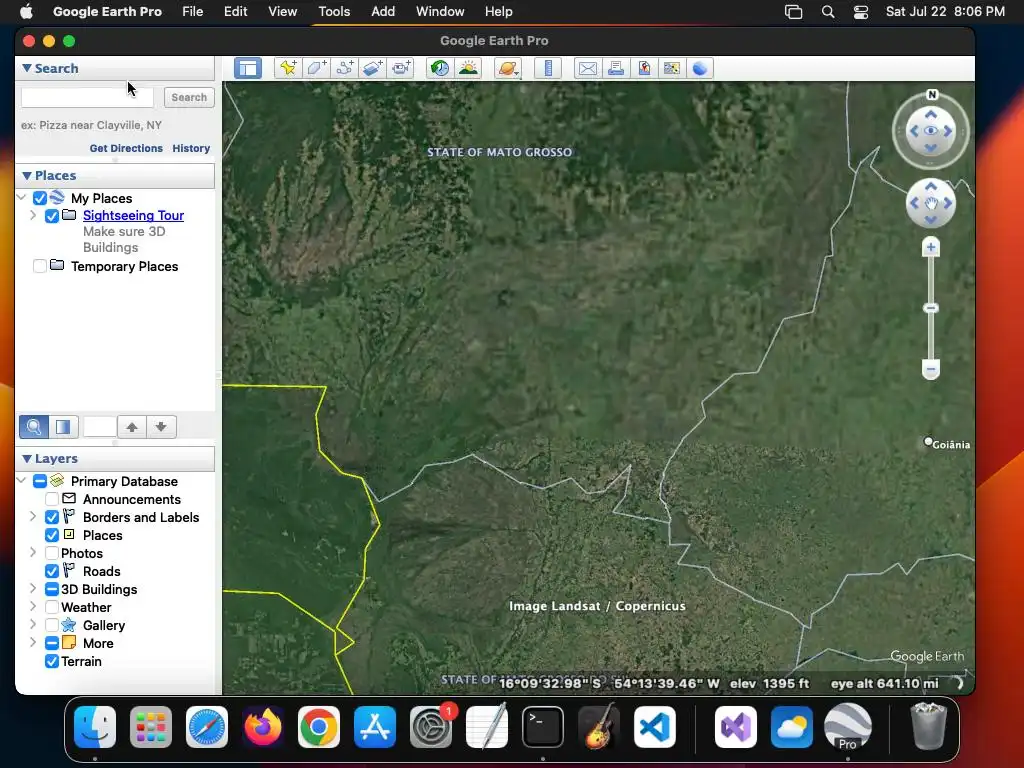The width and height of the screenshot is (1024, 768).
Task: Email the view using the envelope icon
Action: [588, 68]
